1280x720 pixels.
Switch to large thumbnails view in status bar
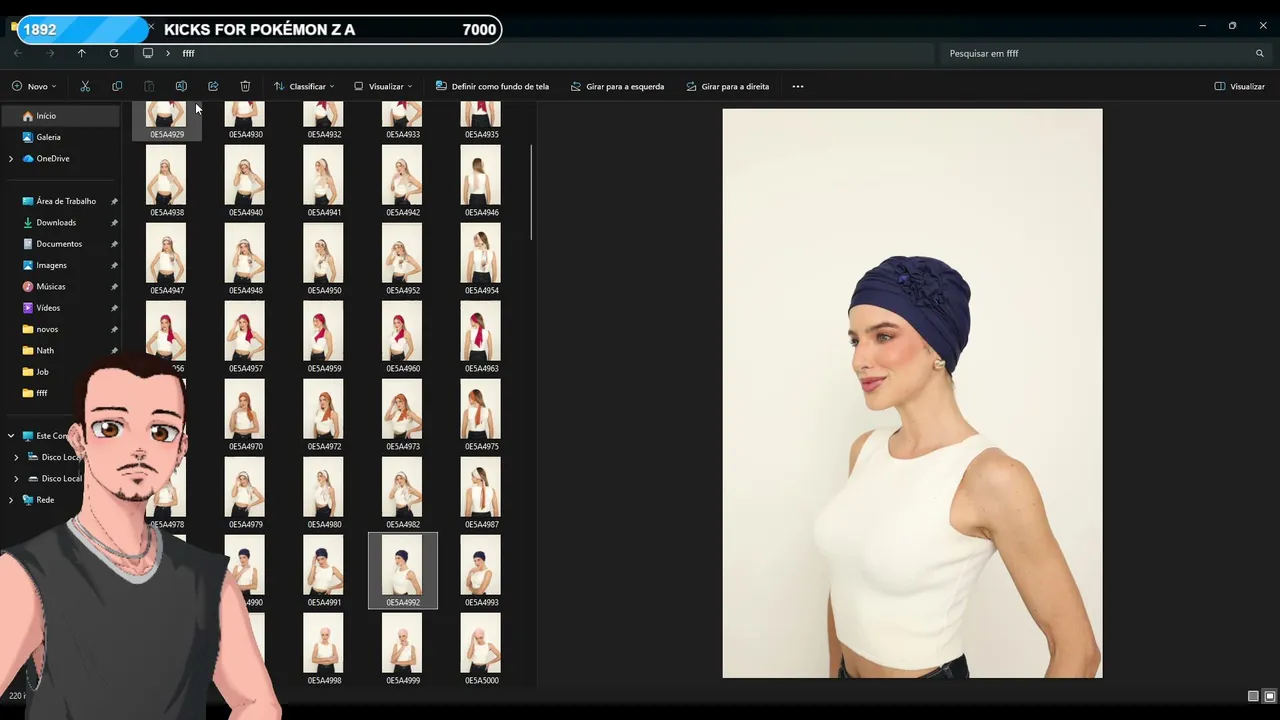1270,696
